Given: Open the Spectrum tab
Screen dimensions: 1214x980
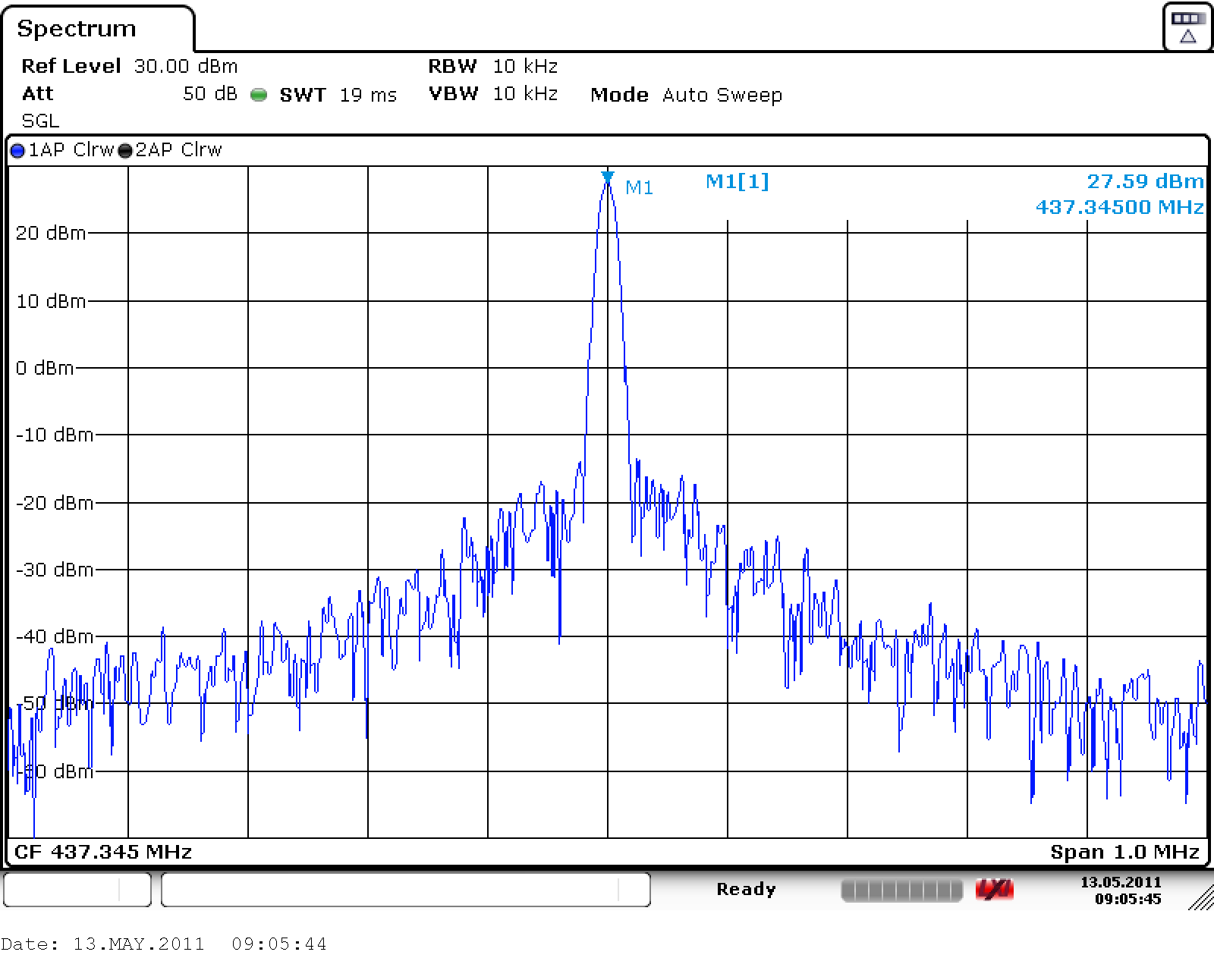Looking at the screenshot, I should click(77, 29).
